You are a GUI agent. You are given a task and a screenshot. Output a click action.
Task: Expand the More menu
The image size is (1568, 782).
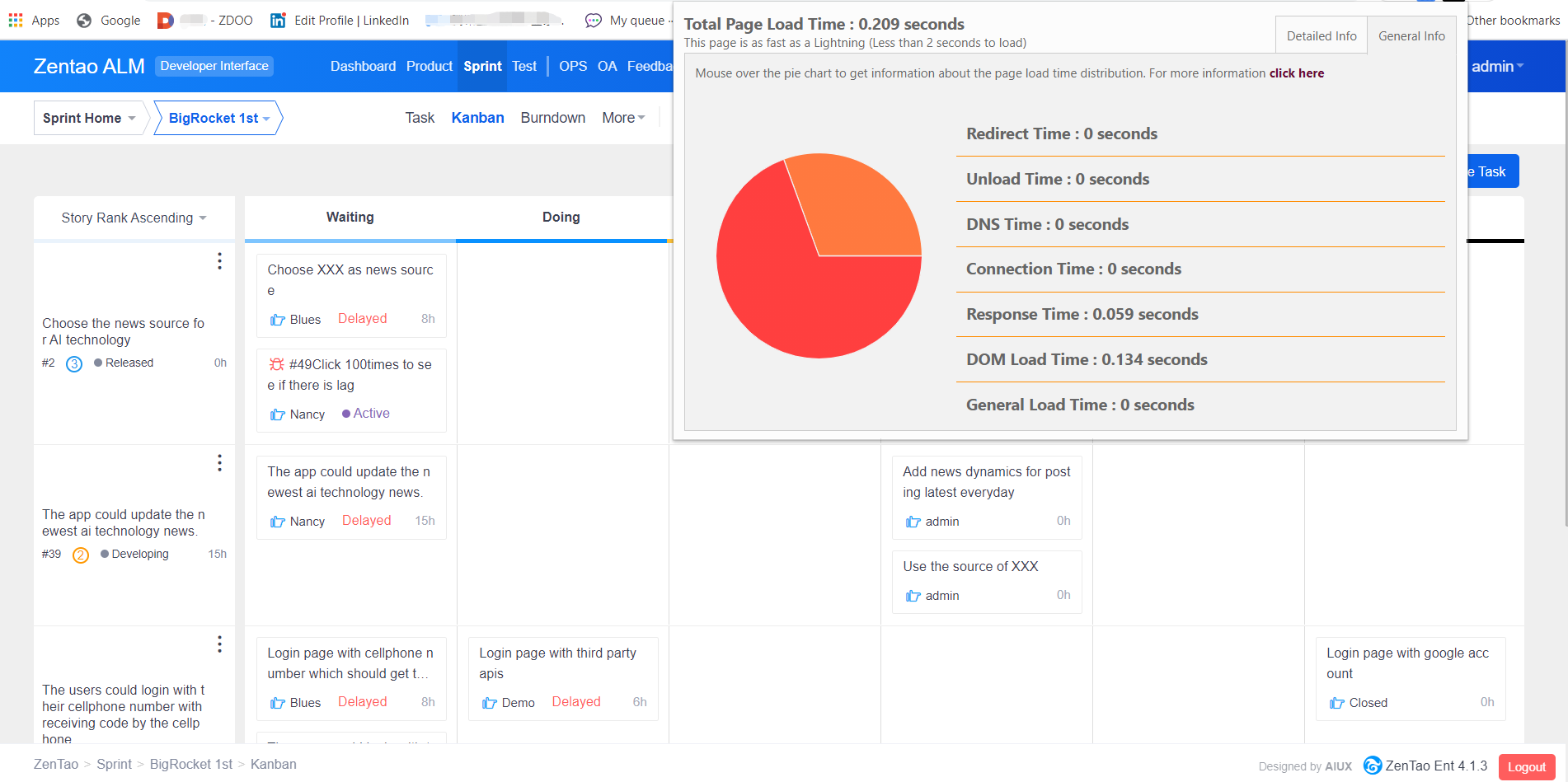point(623,118)
